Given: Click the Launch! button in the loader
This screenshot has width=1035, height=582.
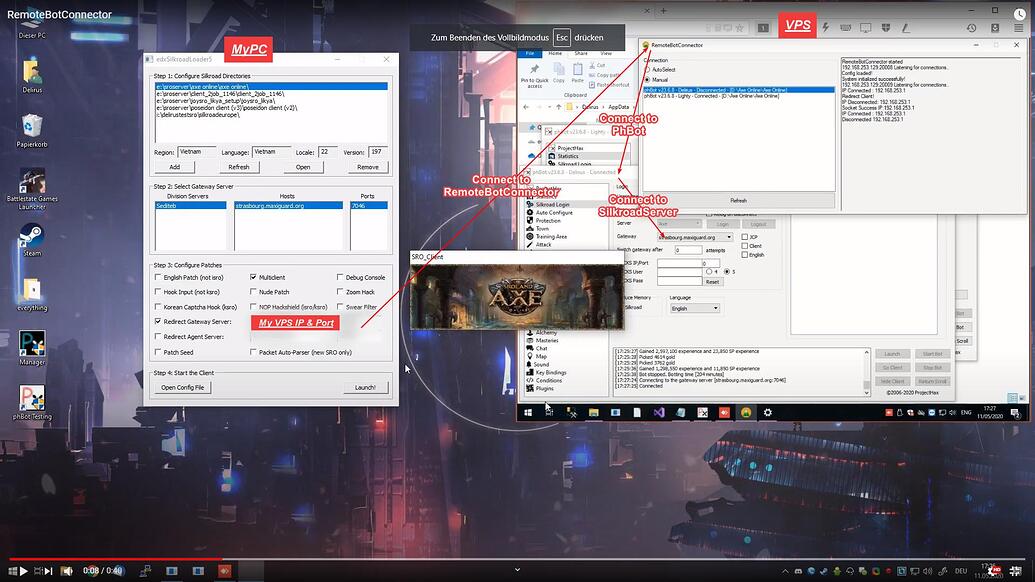Looking at the screenshot, I should pyautogui.click(x=366, y=387).
